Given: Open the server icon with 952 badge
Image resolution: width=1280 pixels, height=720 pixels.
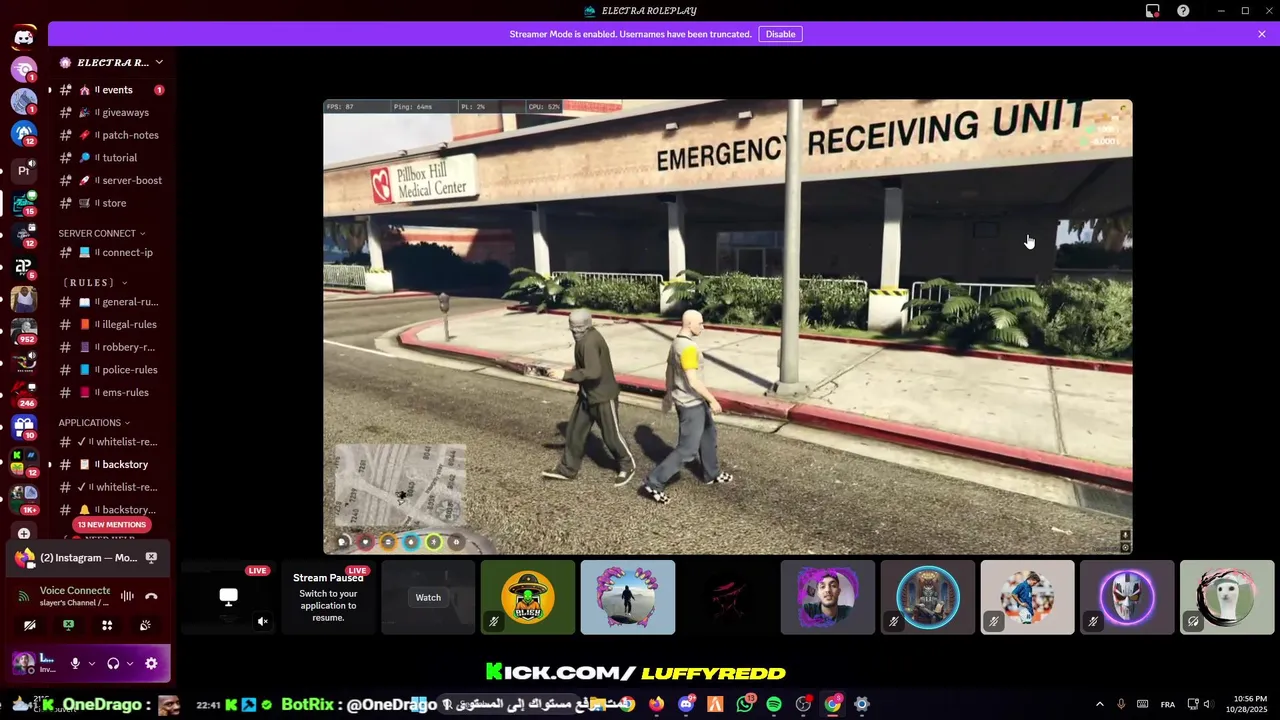Looking at the screenshot, I should pos(24,332).
